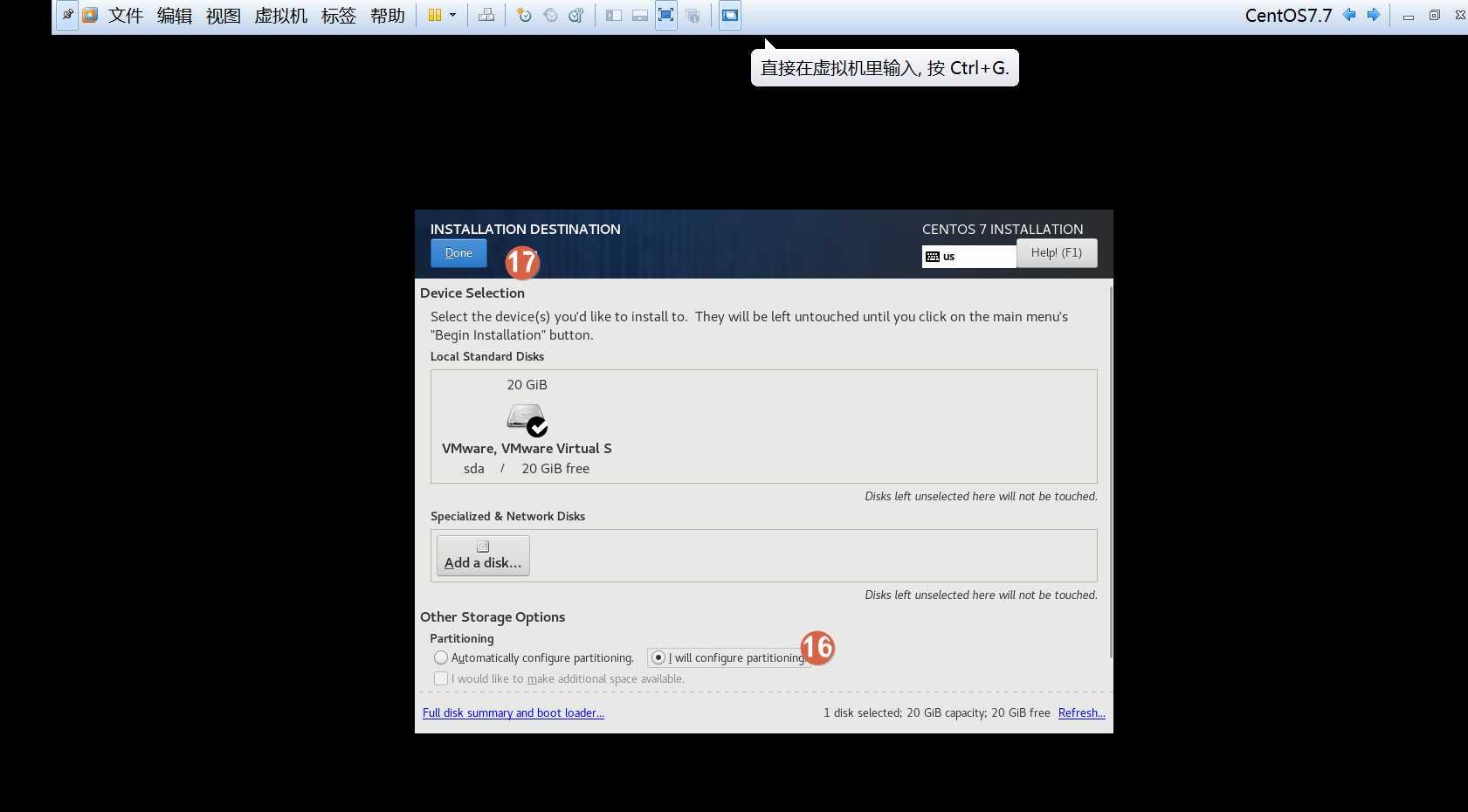Minimize the VMware window
Screen dimensions: 1468x812
pyautogui.click(x=1409, y=16)
